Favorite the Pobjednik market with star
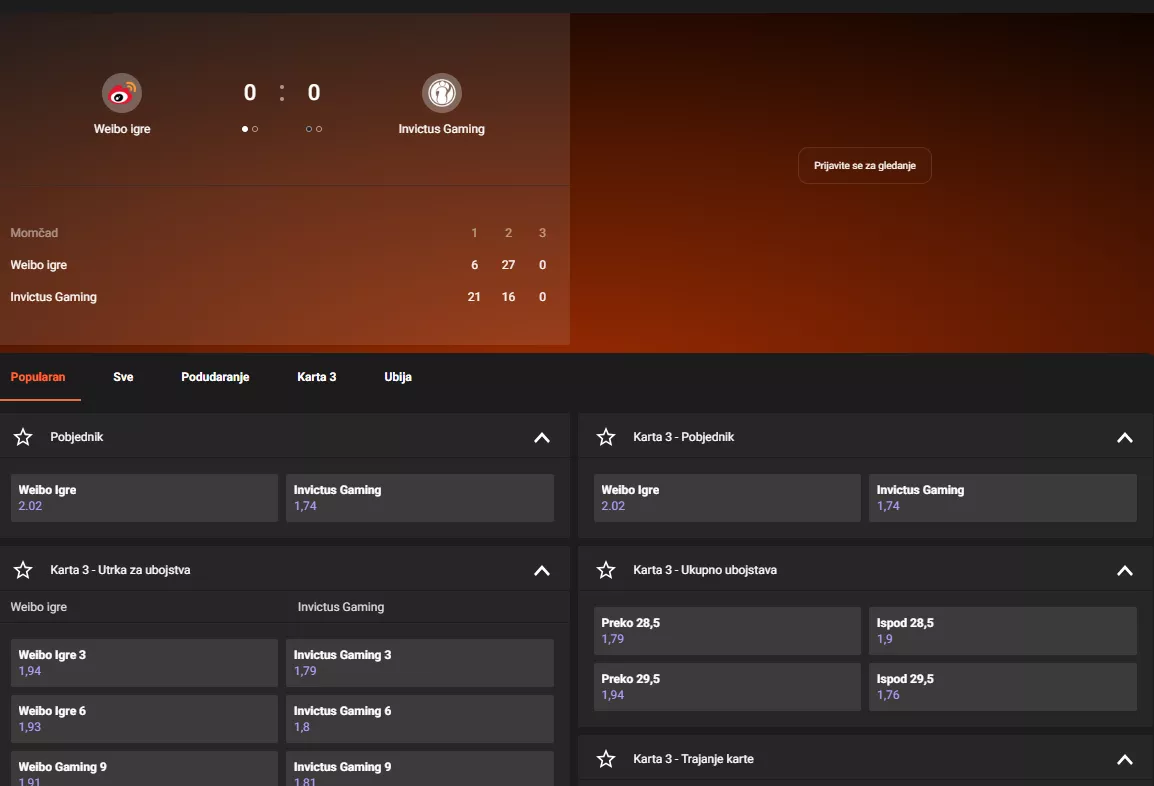 coord(23,437)
